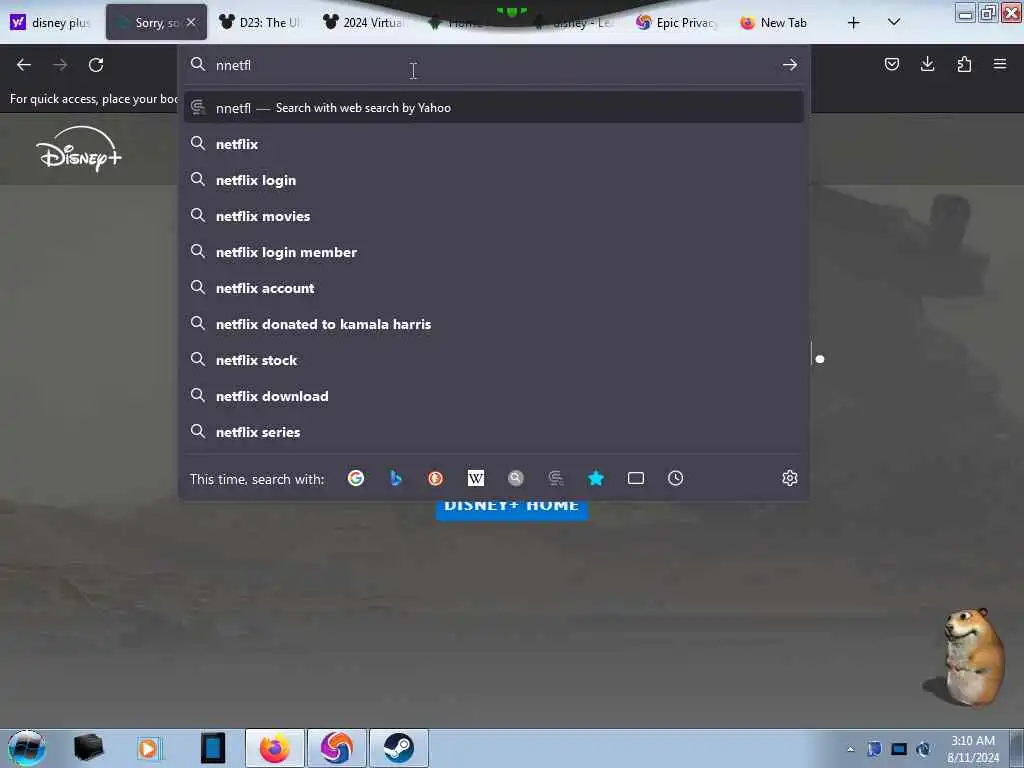The width and height of the screenshot is (1024, 768).
Task: Click the Disney+ logo
Action: pyautogui.click(x=80, y=150)
